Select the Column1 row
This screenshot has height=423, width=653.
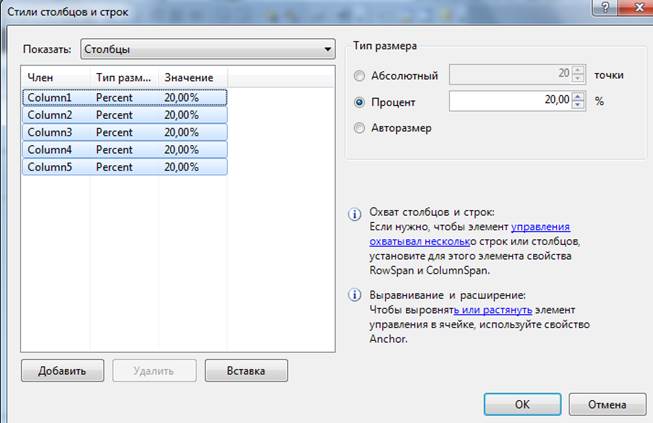click(x=125, y=97)
